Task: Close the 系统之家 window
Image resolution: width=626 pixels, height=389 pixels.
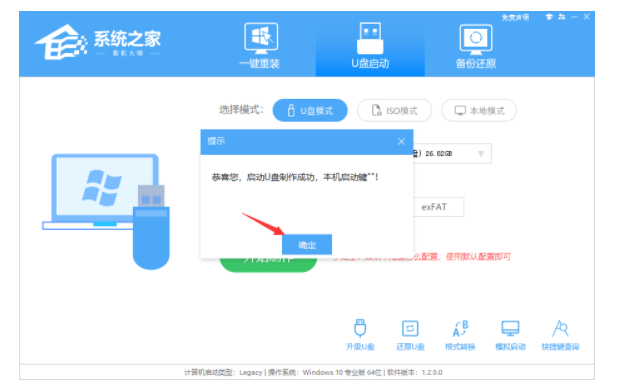Action: coord(586,17)
